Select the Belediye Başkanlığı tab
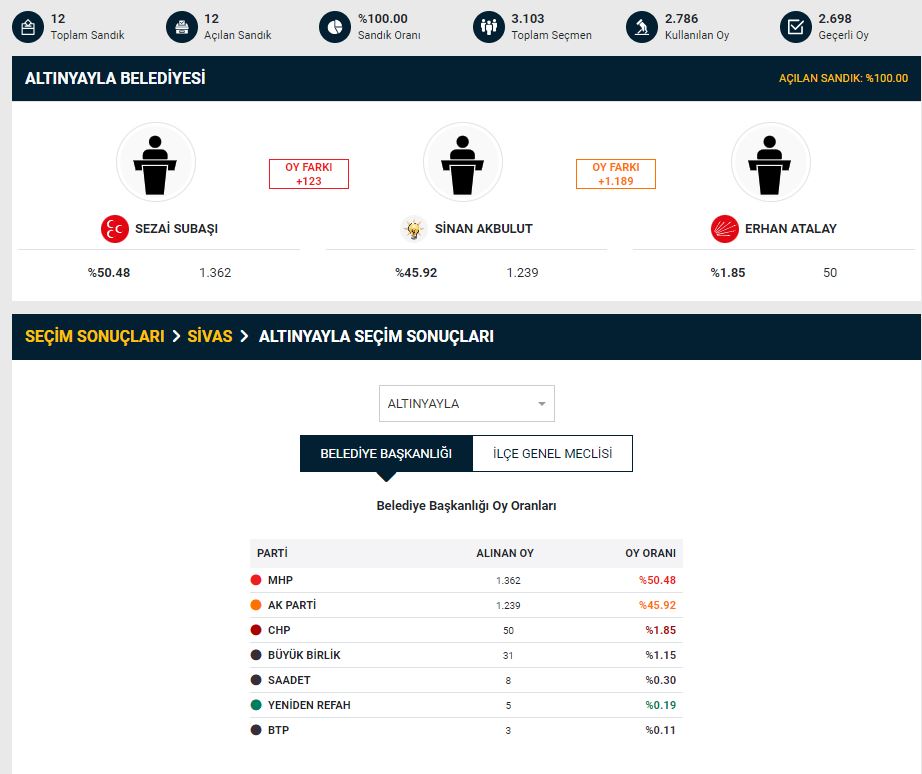Viewport: 922px width, 774px height. click(386, 453)
